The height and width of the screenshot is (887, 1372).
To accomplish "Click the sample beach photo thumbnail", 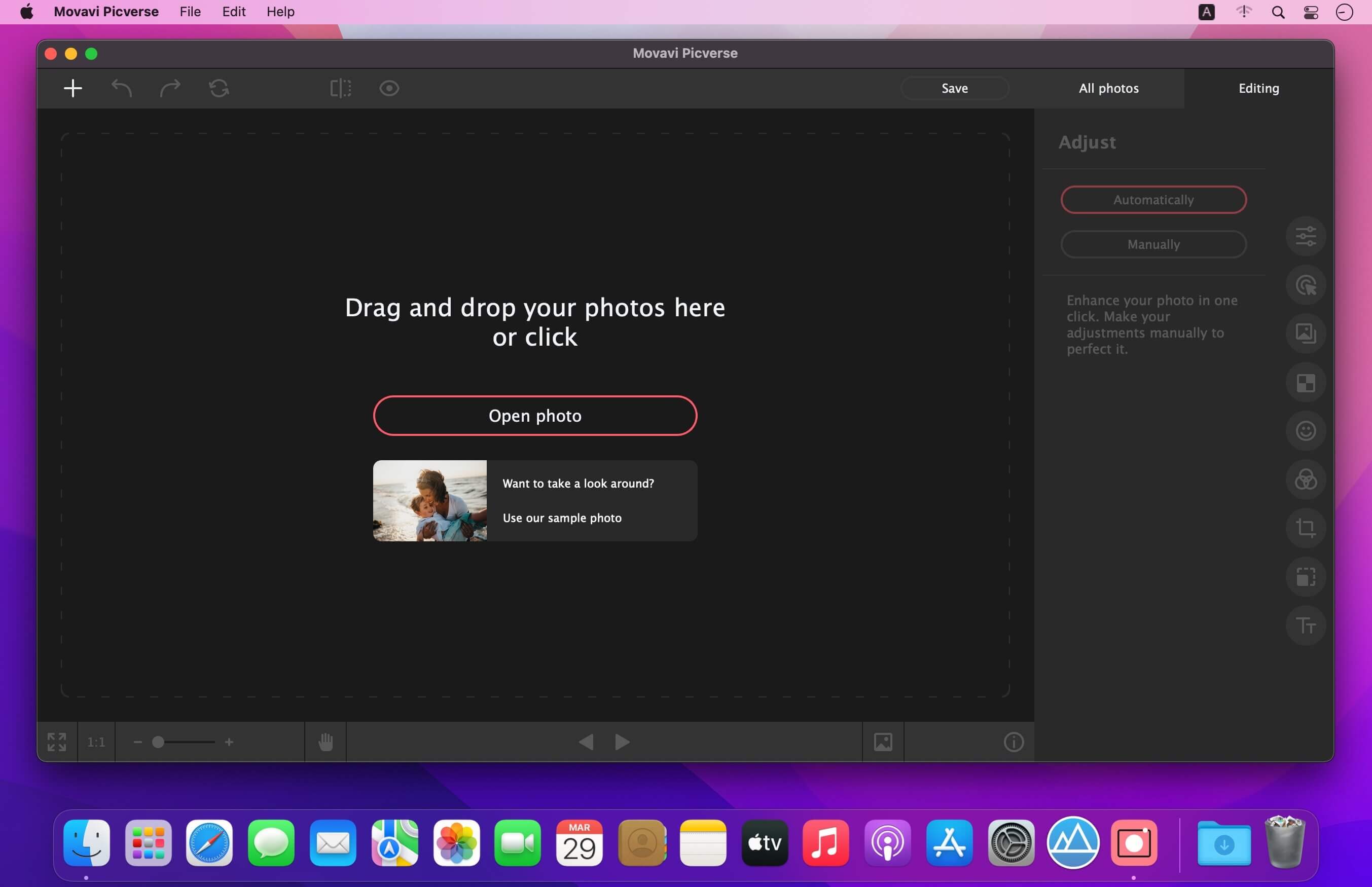I will pyautogui.click(x=429, y=501).
